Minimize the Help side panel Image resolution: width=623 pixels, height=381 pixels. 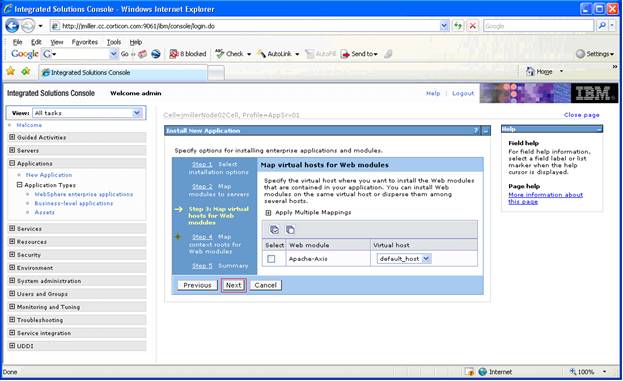(x=599, y=129)
